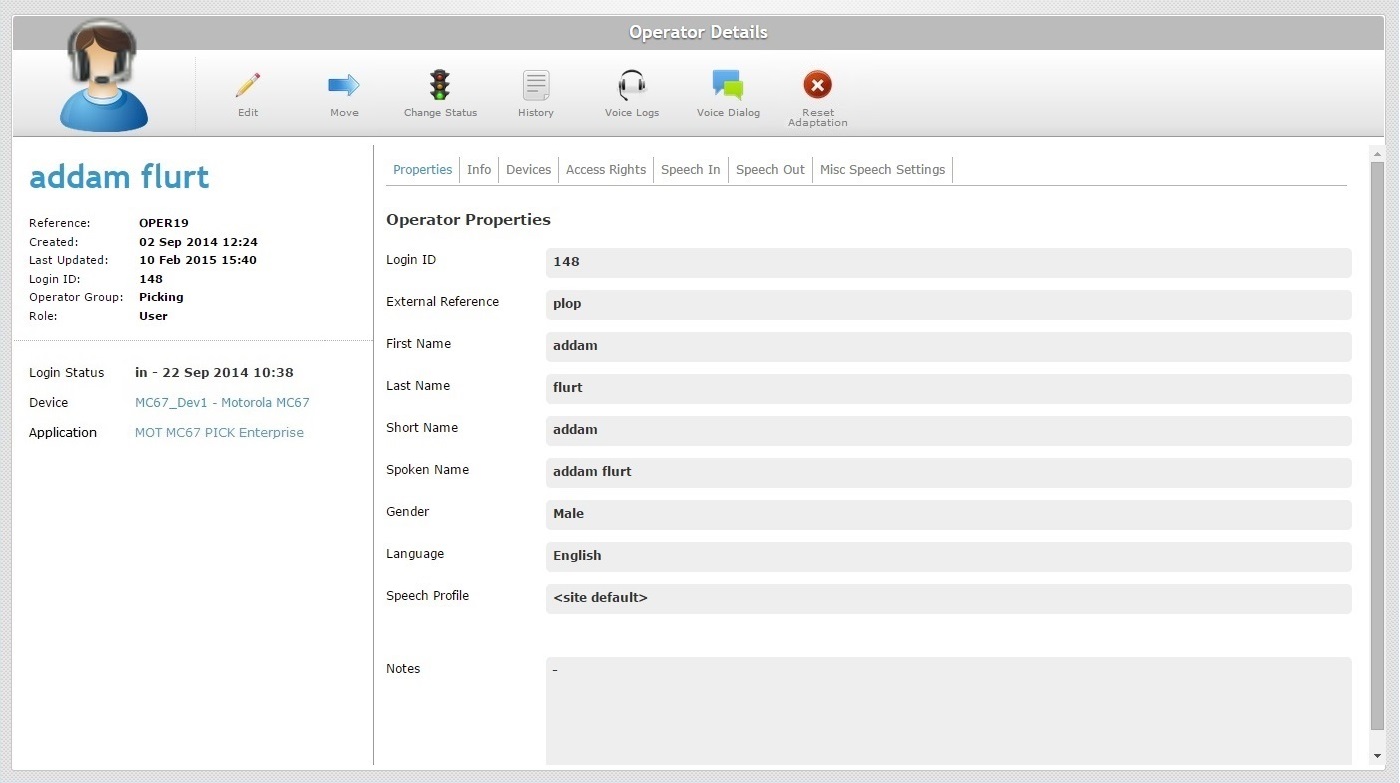Screen dimensions: 1400x783
Task: Click the Speech Profile '<site default>' field
Action: click(948, 598)
